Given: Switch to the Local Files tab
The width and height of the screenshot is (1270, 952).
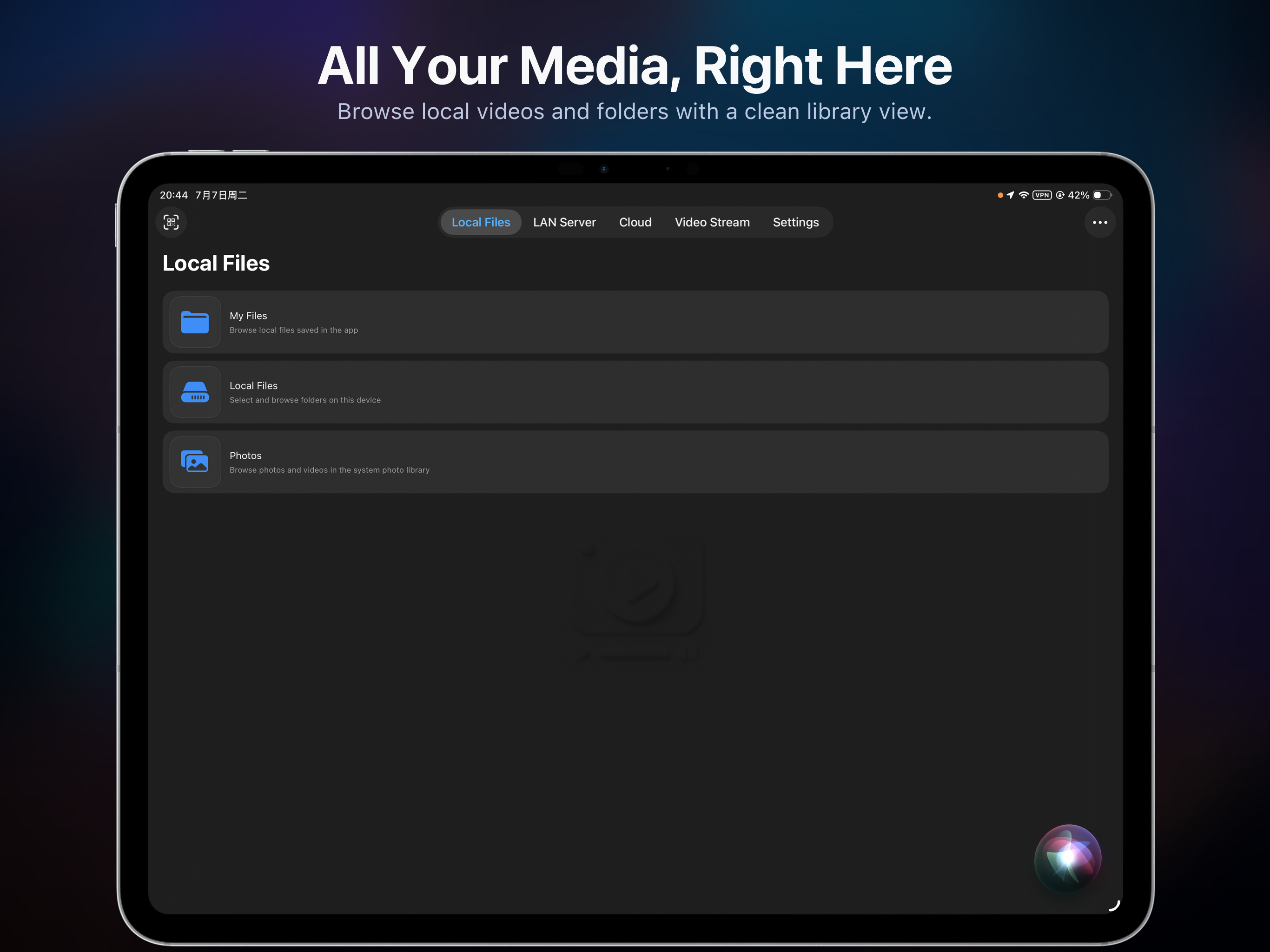Looking at the screenshot, I should pyautogui.click(x=481, y=222).
